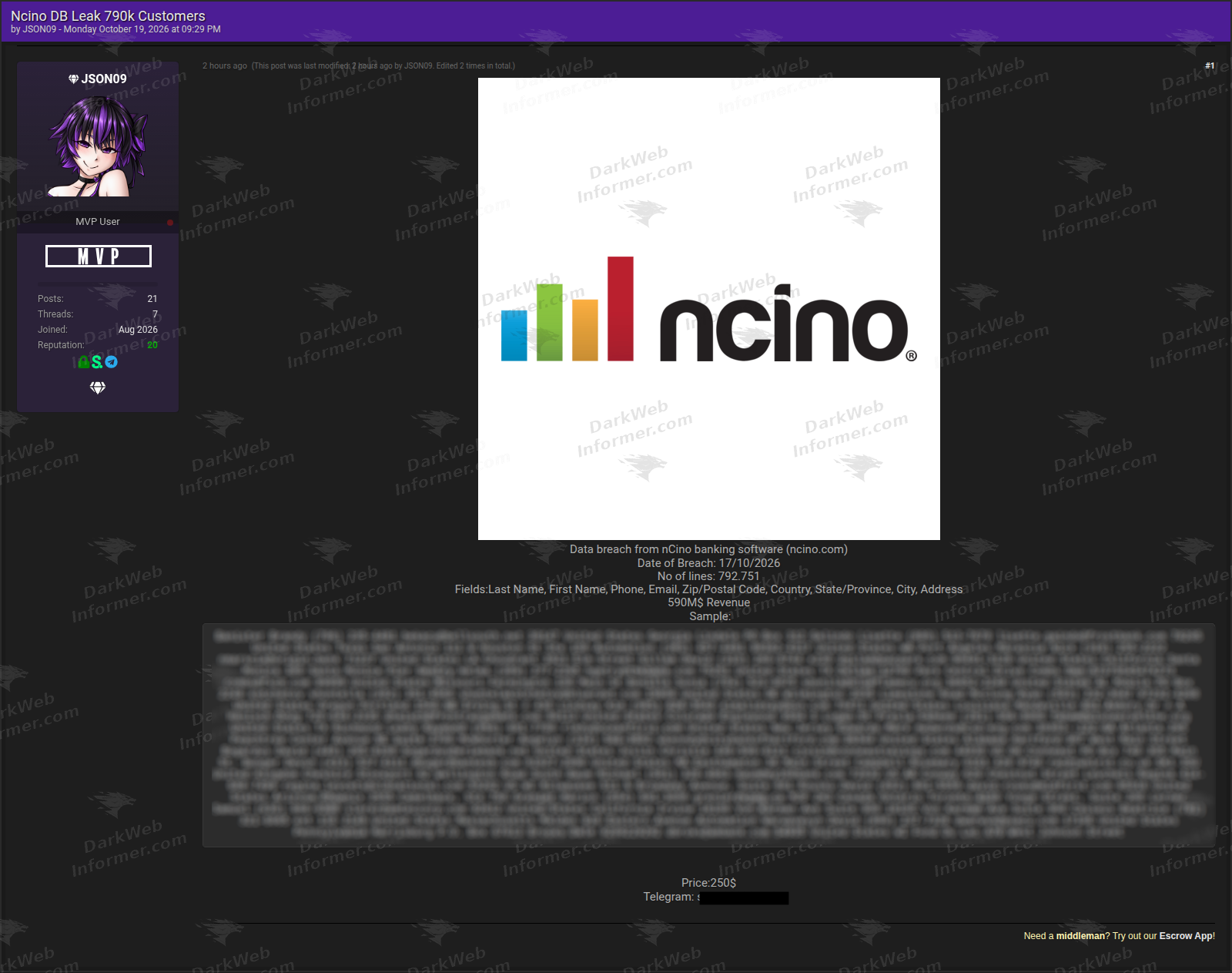Click the Fields list line
1232x973 pixels.
[708, 589]
